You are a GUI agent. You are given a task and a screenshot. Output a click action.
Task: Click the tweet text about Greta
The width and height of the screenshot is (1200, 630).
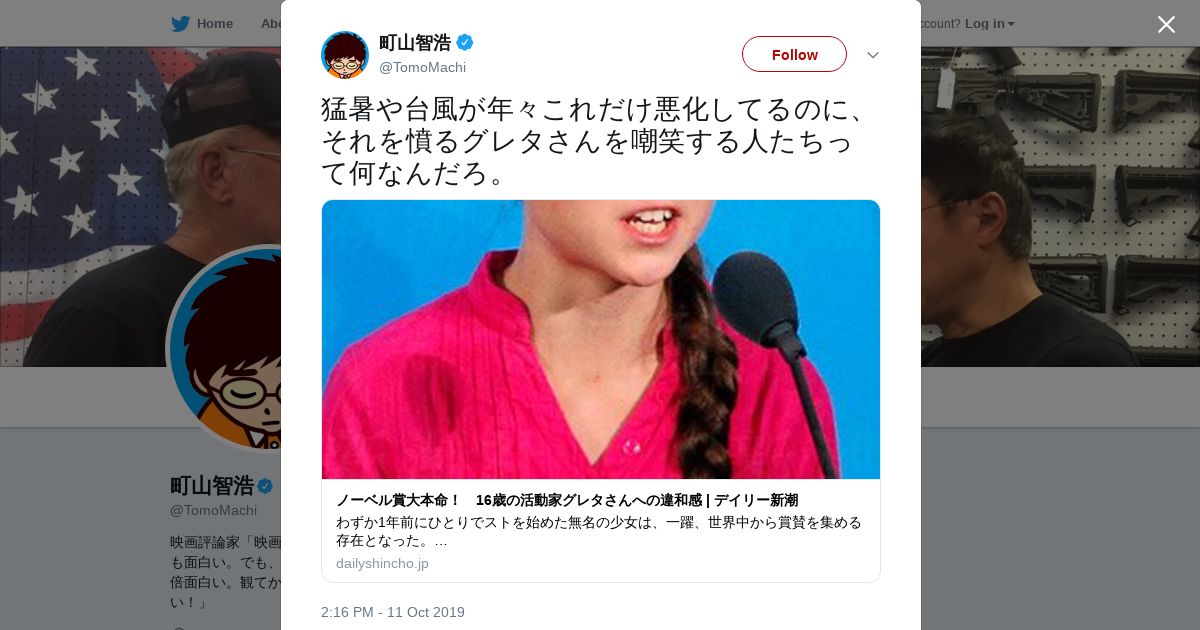tap(595, 140)
